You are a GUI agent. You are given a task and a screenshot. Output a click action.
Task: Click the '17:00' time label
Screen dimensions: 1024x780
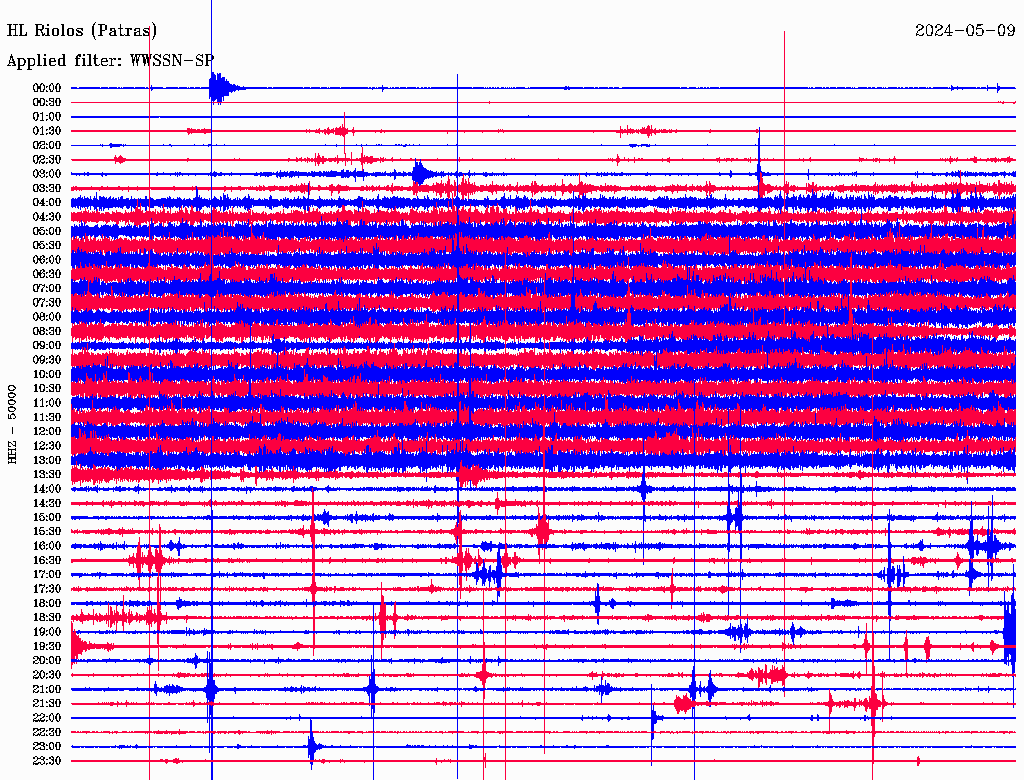pos(47,575)
